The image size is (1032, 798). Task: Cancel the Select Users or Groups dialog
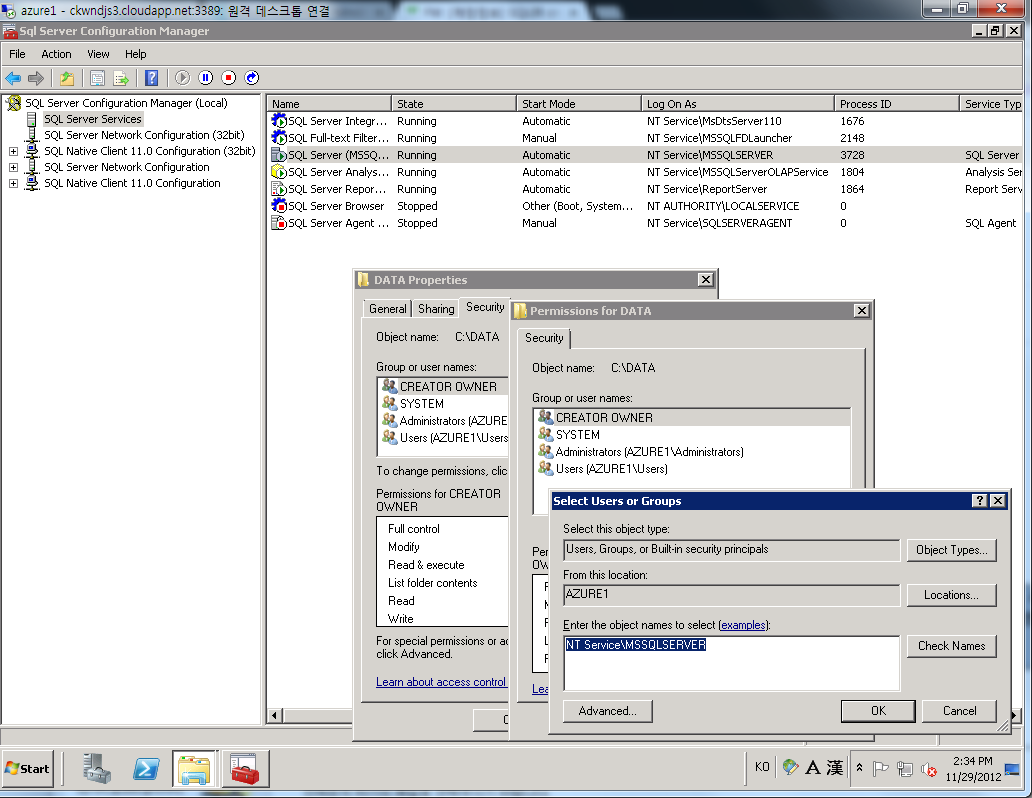tap(960, 711)
